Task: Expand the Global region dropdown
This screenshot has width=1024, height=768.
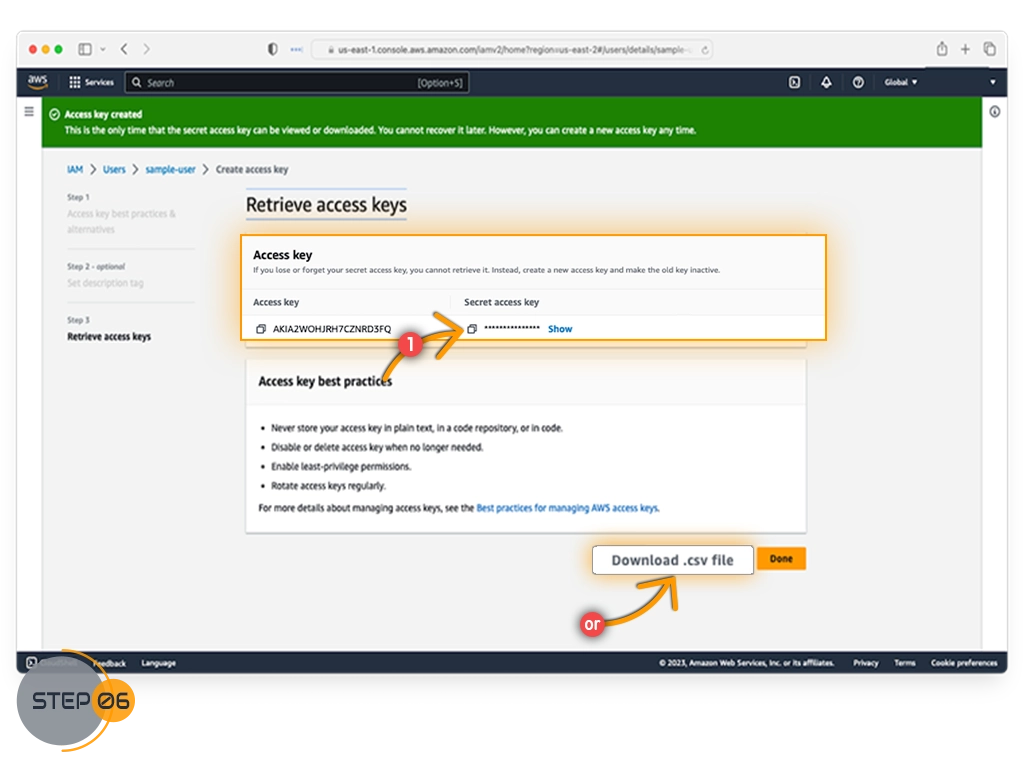Action: point(900,83)
